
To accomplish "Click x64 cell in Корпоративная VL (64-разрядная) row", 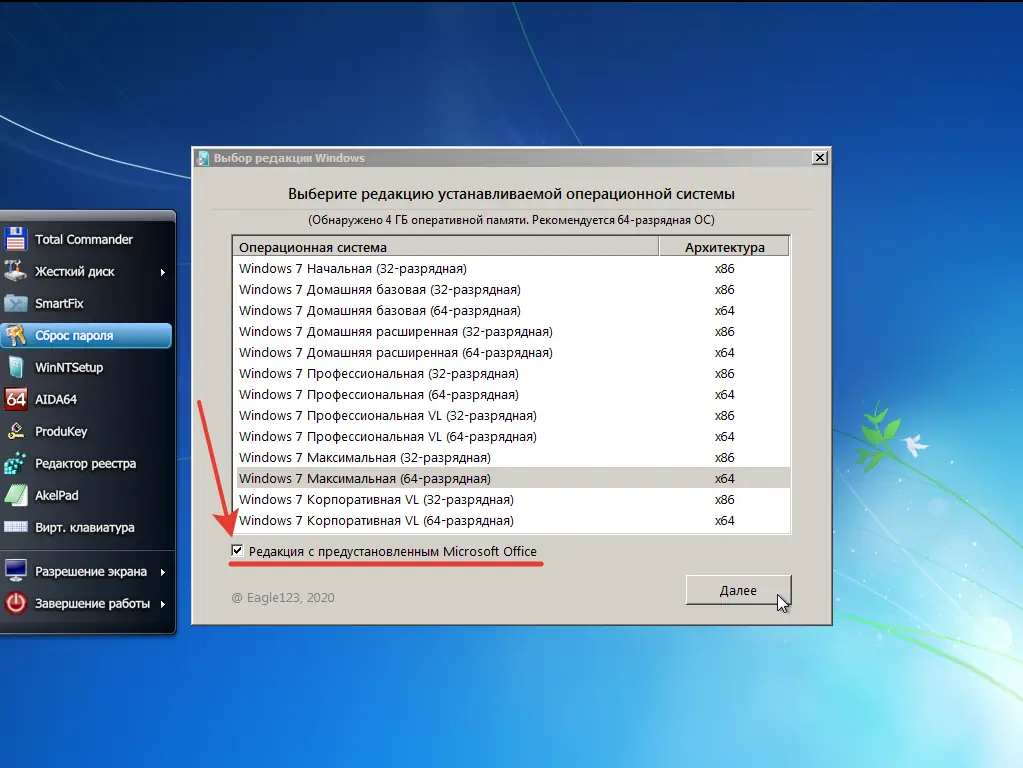I will (724, 521).
